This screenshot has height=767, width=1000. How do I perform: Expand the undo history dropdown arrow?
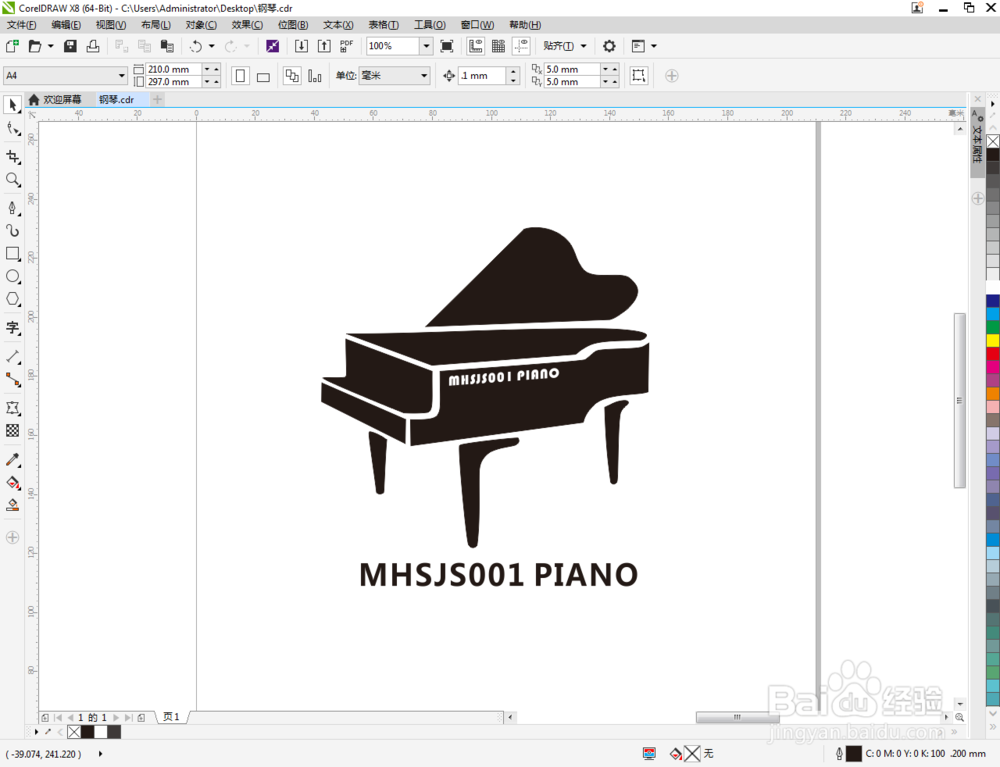pyautogui.click(x=212, y=46)
